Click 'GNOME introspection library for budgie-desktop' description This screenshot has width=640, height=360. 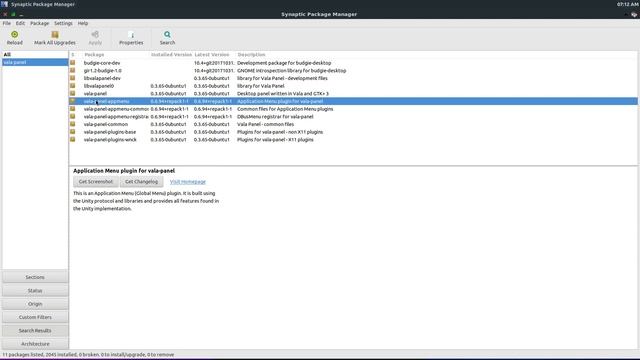tap(291, 71)
